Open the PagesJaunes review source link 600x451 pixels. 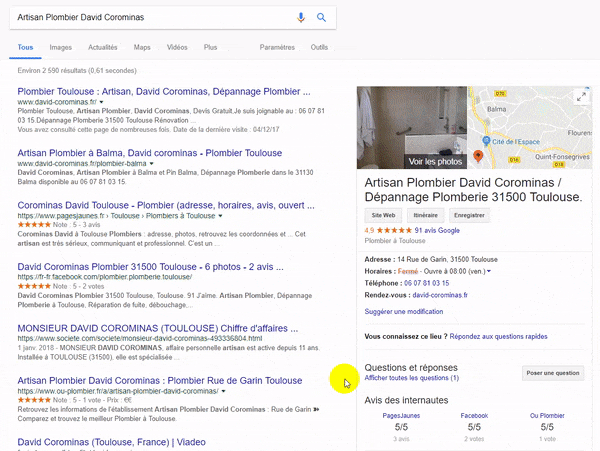[401, 415]
